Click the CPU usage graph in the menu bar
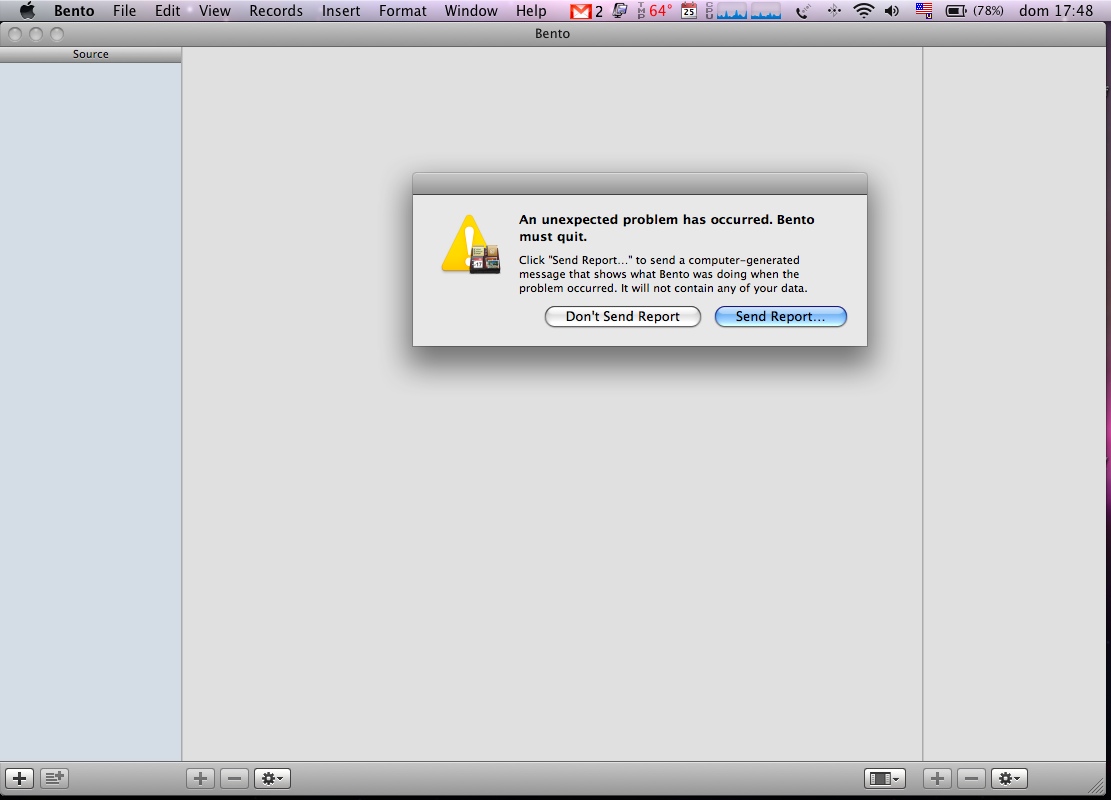 (x=743, y=11)
